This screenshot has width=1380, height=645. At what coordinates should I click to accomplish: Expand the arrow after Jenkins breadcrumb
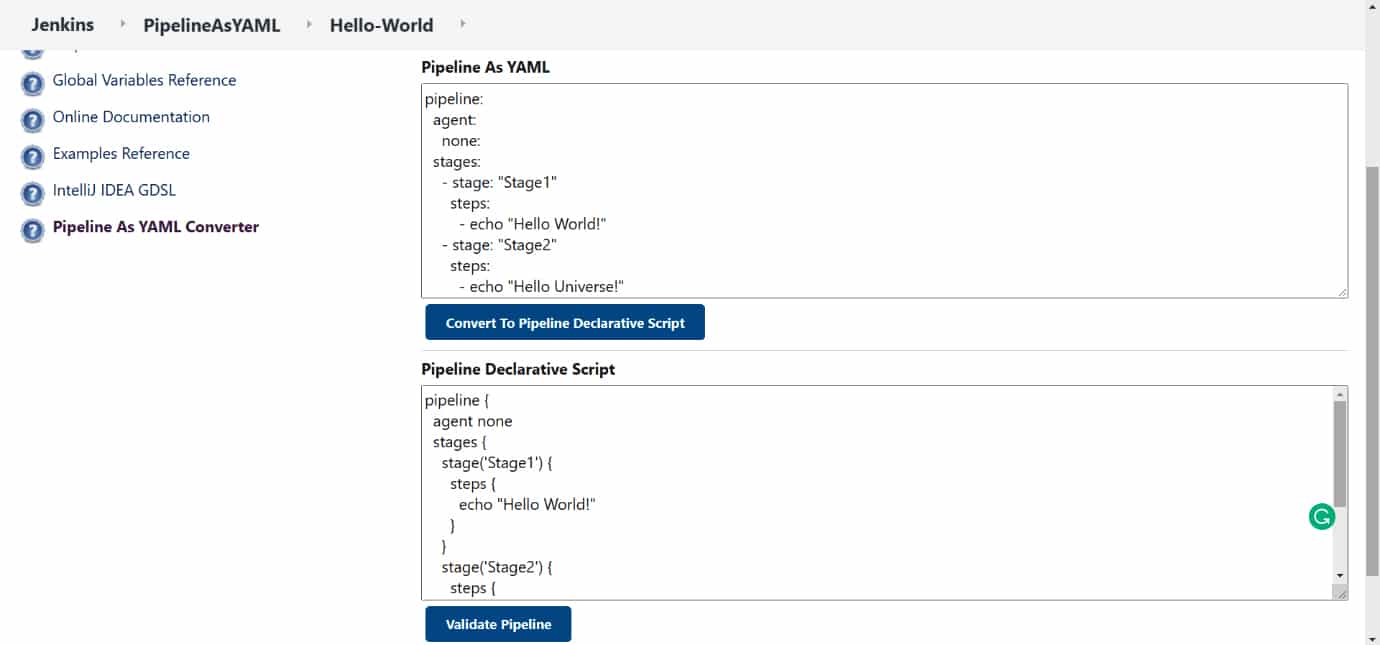123,23
